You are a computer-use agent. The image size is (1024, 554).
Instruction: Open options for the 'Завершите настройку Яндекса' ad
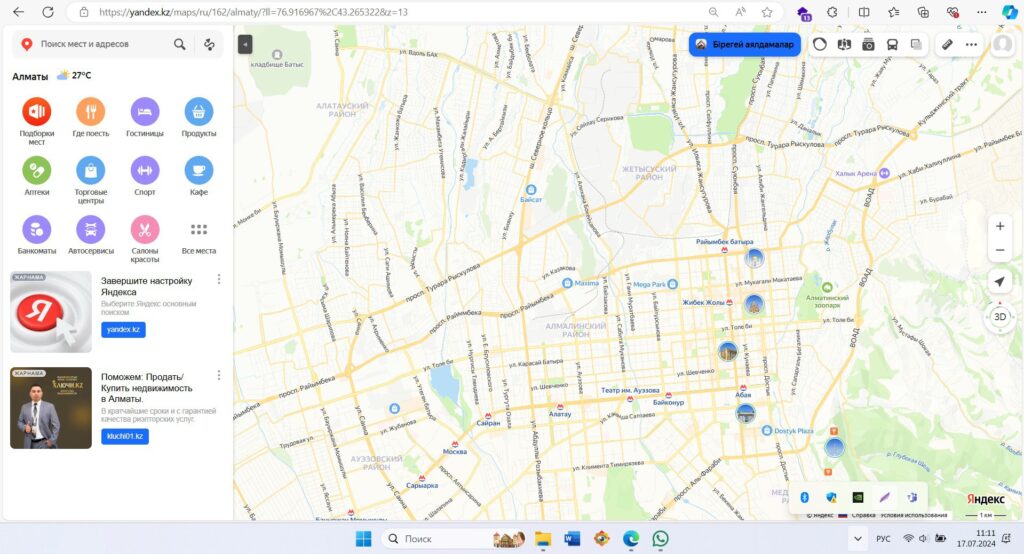coord(219,279)
